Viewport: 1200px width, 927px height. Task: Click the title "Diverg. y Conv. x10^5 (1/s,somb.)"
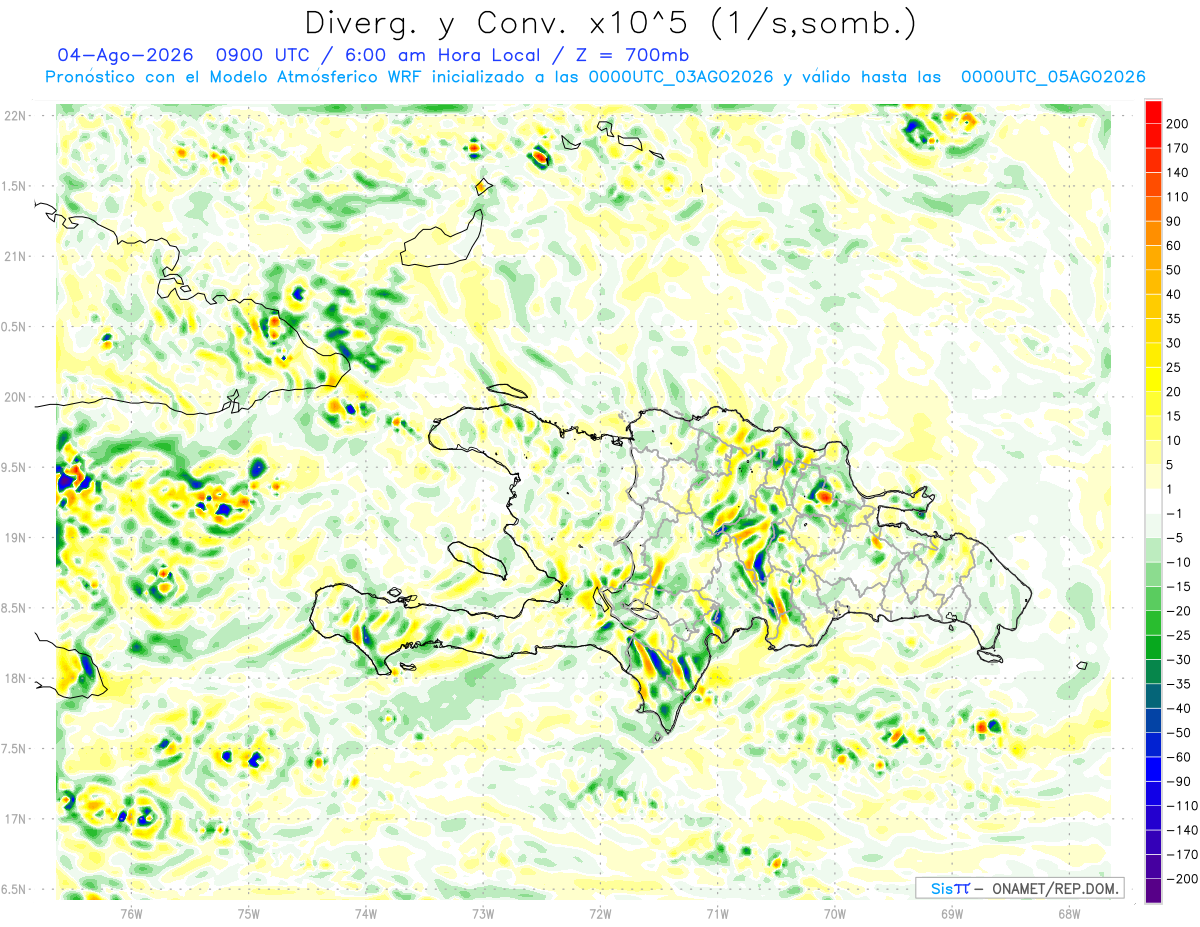click(x=610, y=22)
